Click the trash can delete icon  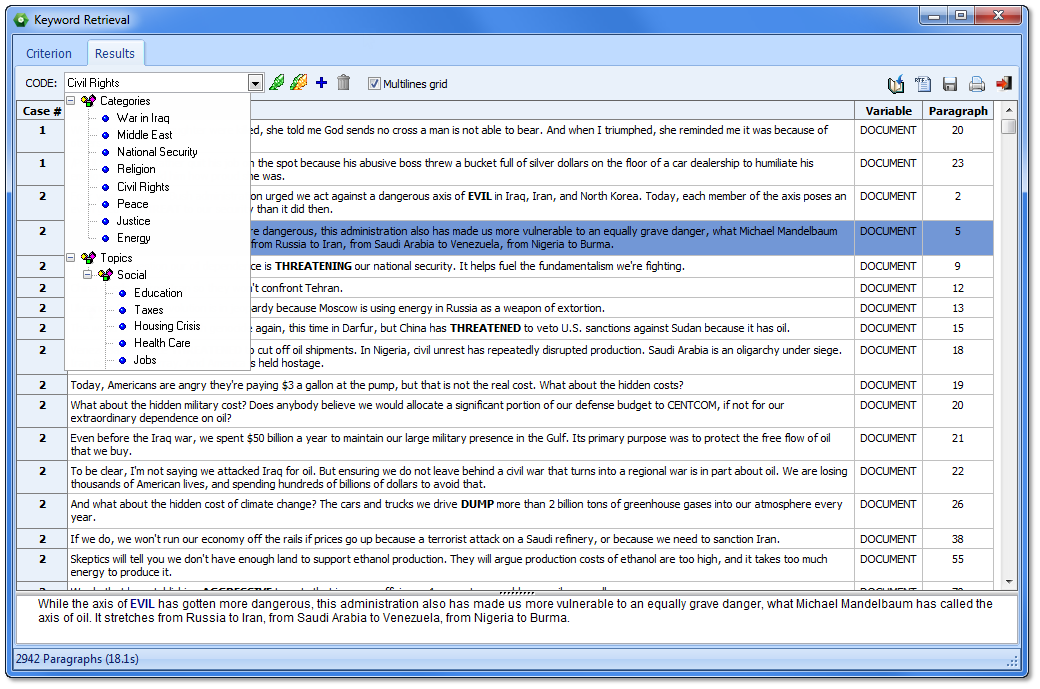[x=343, y=83]
